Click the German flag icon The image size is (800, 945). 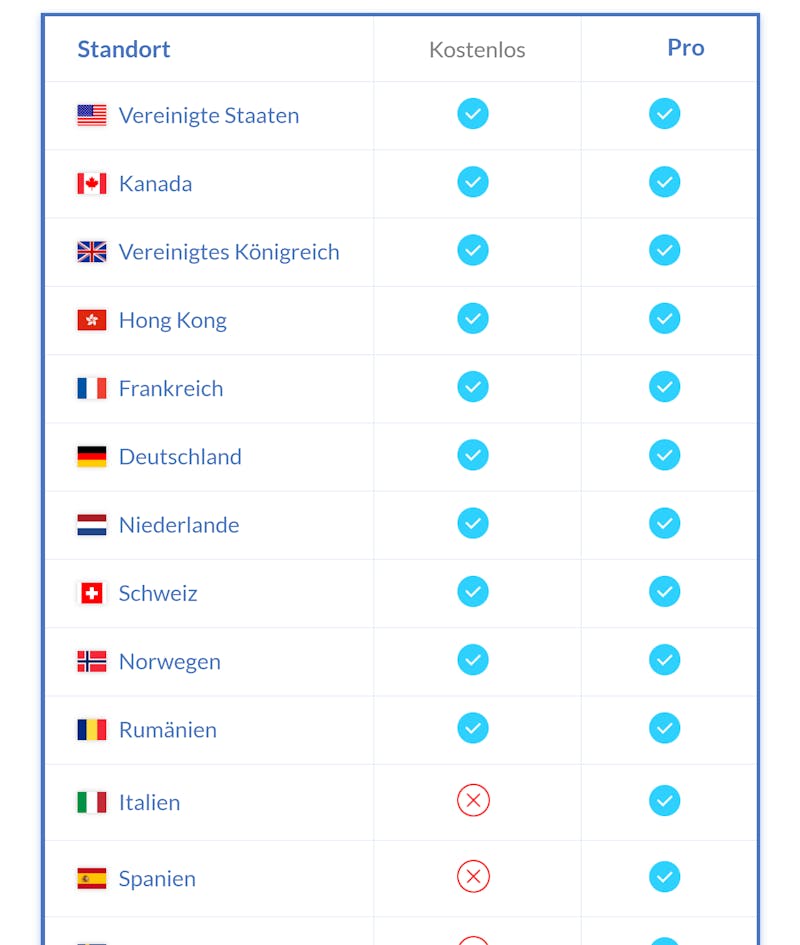click(92, 456)
